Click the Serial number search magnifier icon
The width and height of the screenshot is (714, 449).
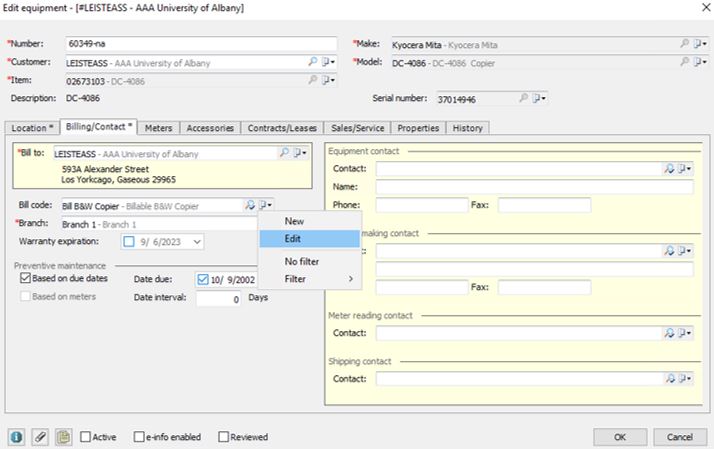point(524,98)
